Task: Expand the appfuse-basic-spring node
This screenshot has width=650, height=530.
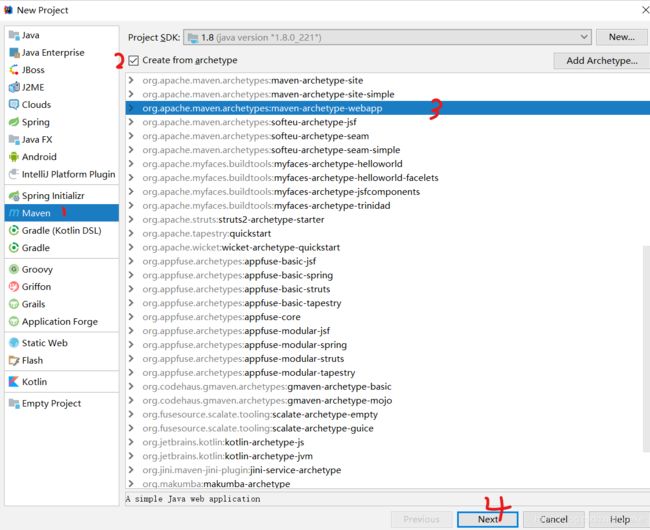Action: pyautogui.click(x=131, y=275)
